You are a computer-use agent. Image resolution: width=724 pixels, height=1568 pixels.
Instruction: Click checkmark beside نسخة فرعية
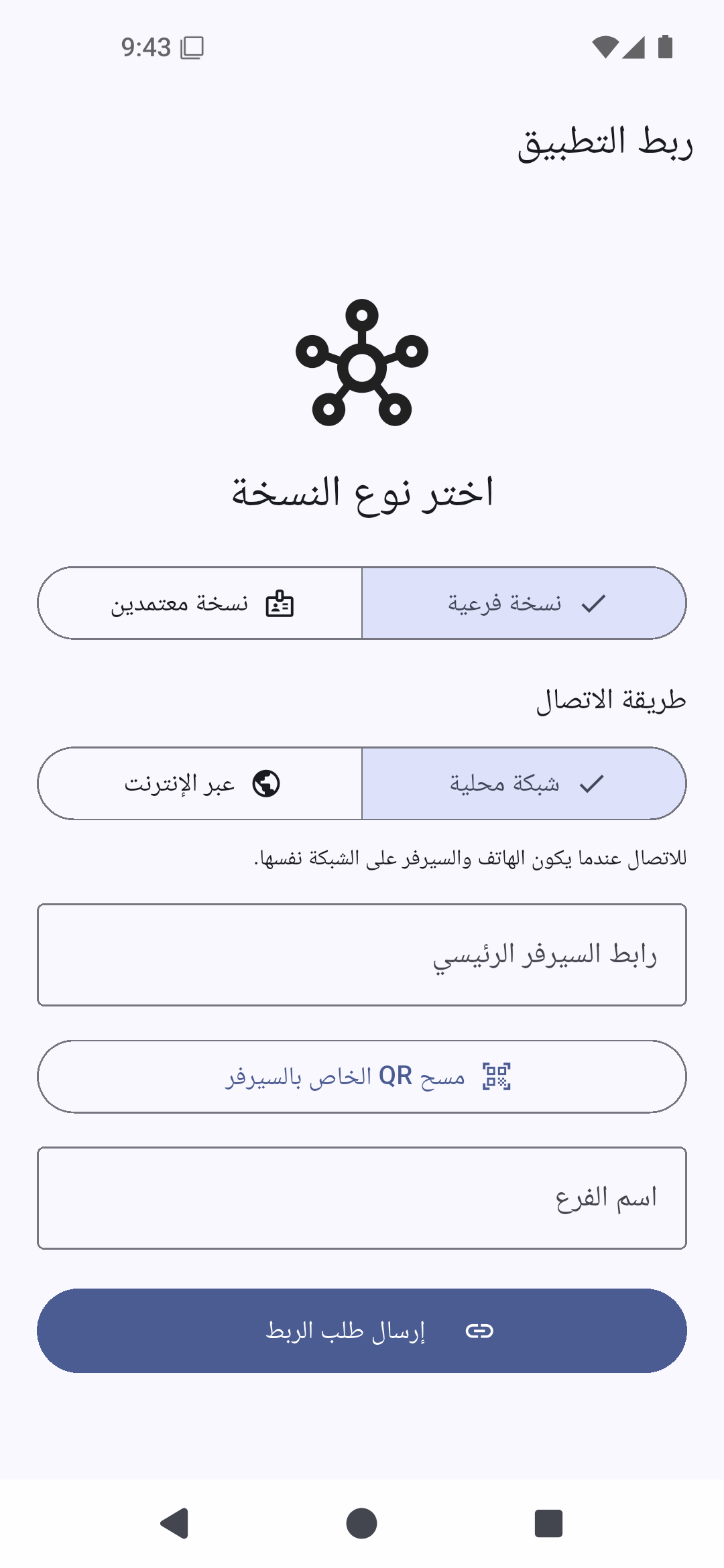594,604
